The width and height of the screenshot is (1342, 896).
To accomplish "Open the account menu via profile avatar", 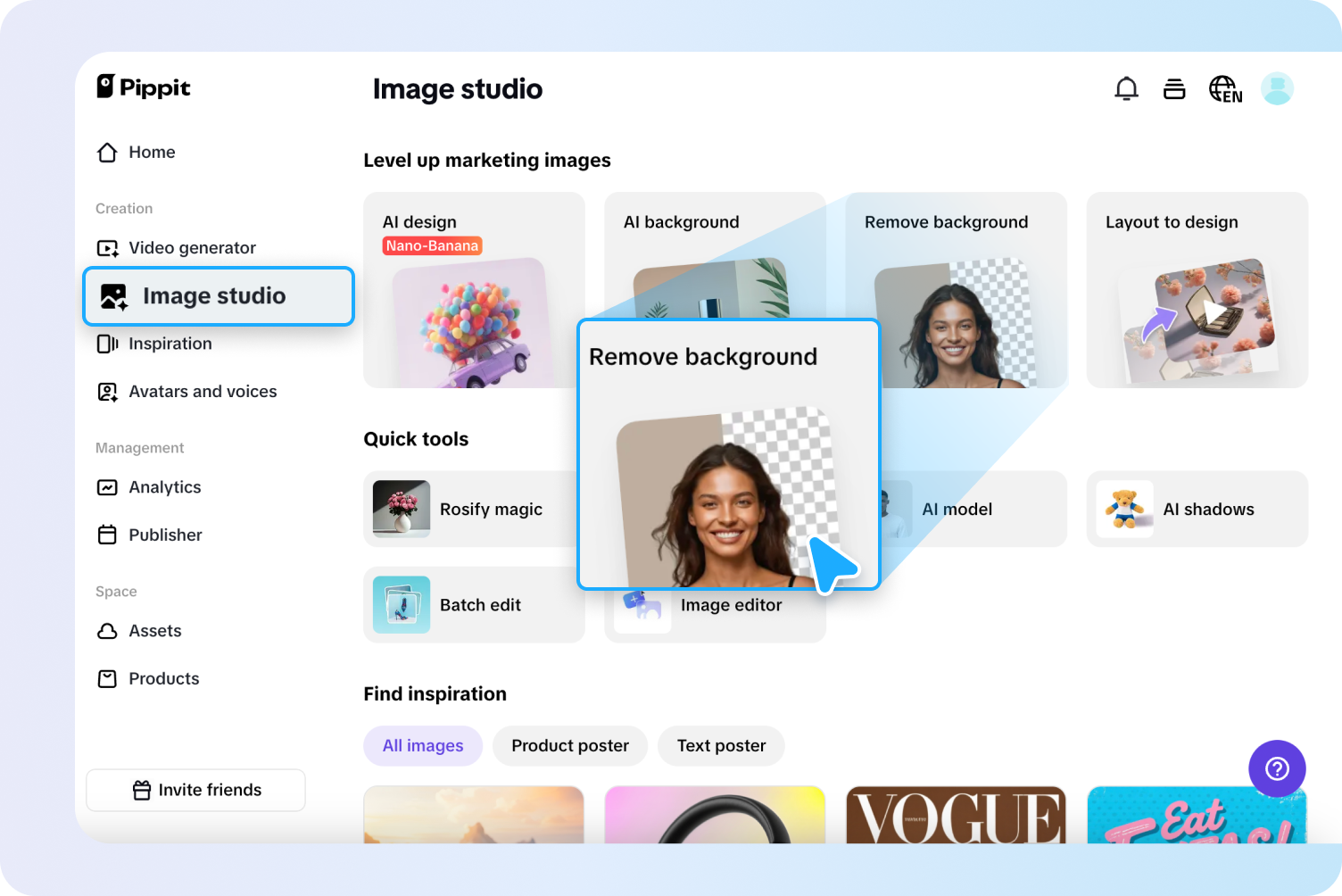I will (1277, 88).
